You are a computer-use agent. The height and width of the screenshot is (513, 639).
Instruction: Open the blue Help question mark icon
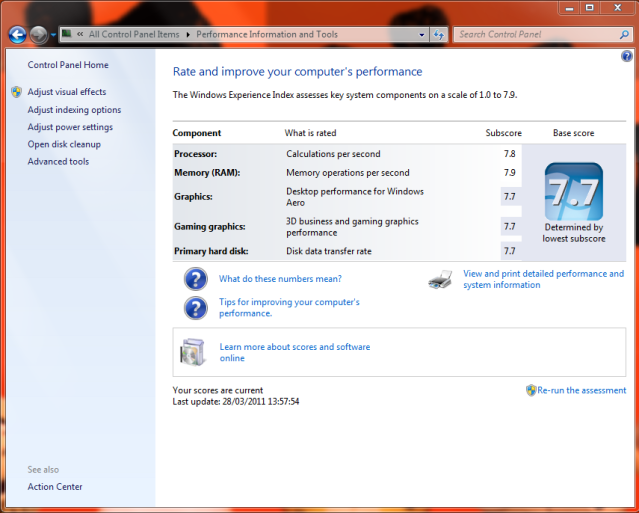[x=627, y=57]
